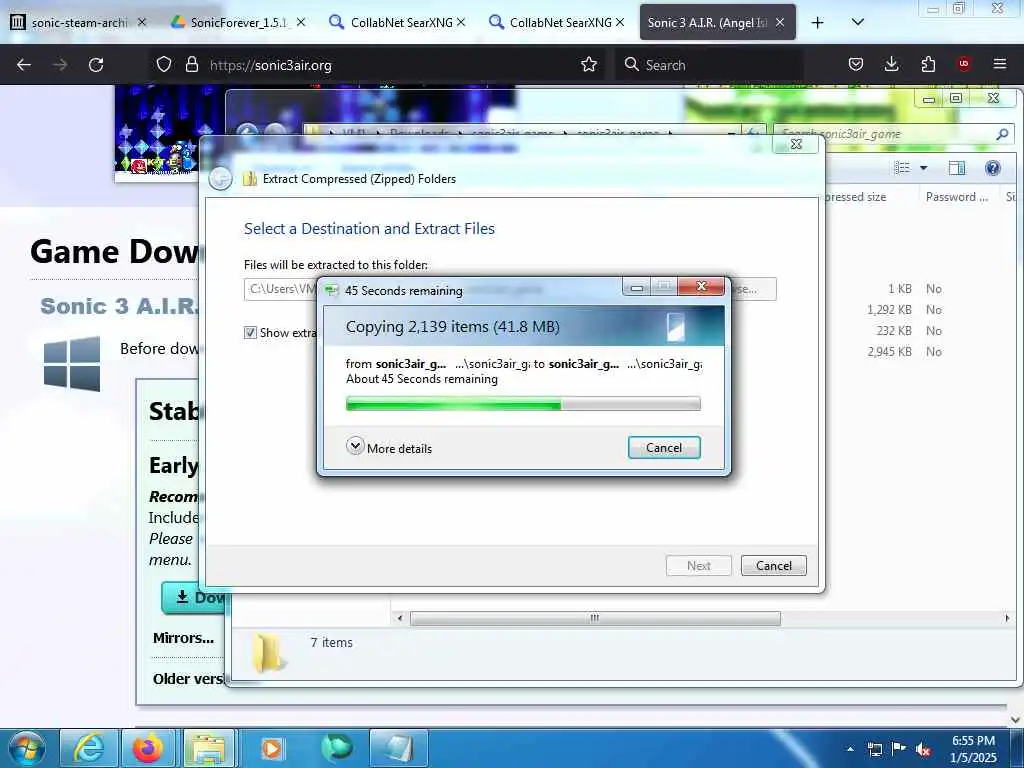The image size is (1024, 768).
Task: Click the green globe taskbar icon
Action: tap(337, 748)
